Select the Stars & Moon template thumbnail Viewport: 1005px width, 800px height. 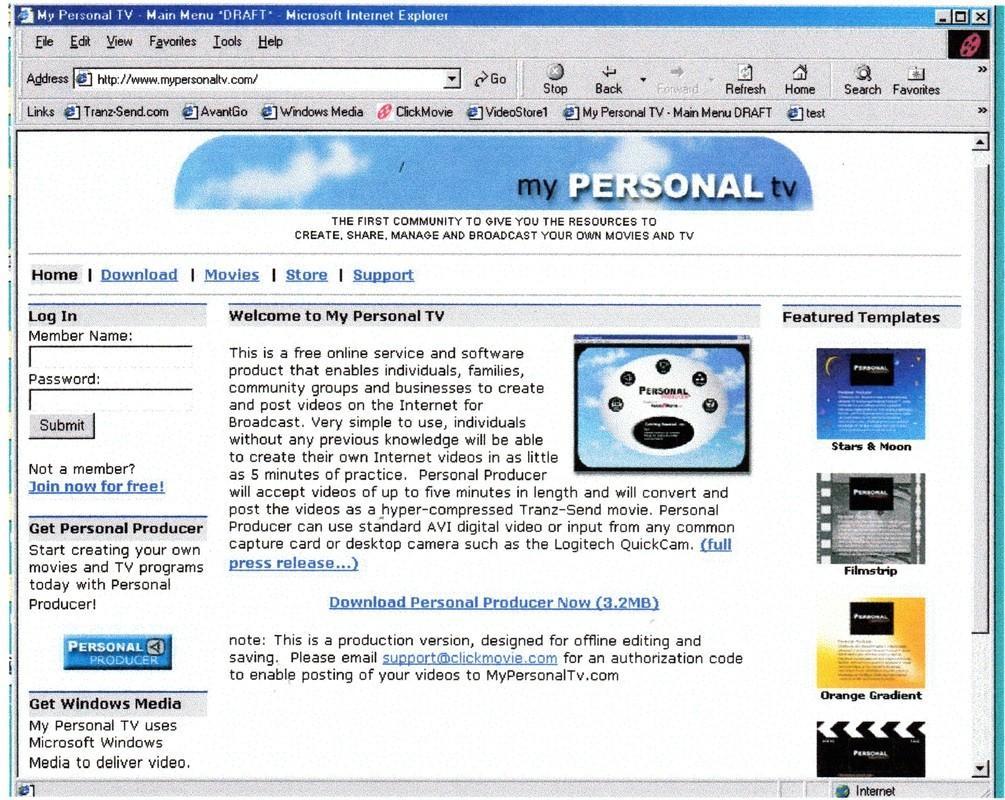pos(870,394)
